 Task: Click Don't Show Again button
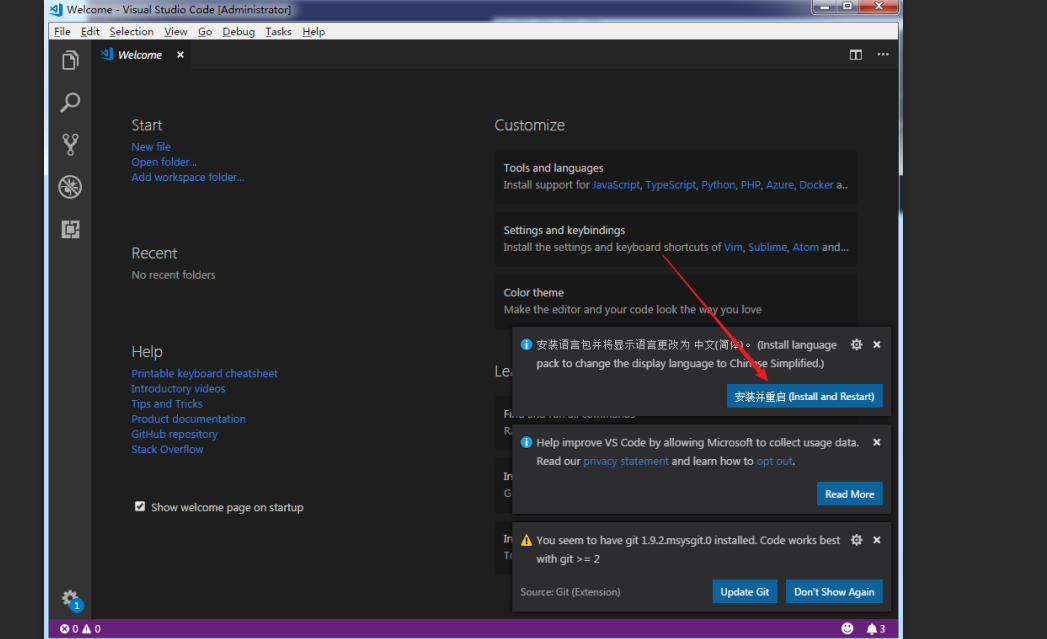click(x=834, y=592)
